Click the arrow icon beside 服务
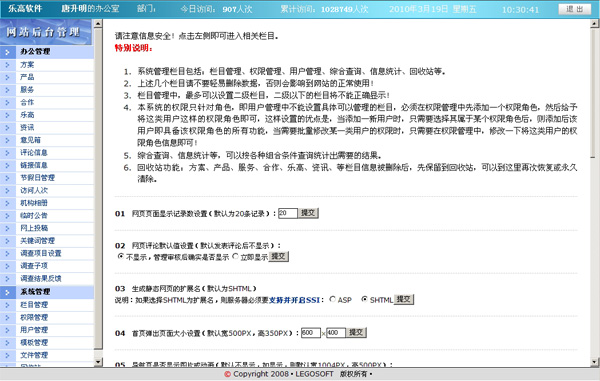 8,90
